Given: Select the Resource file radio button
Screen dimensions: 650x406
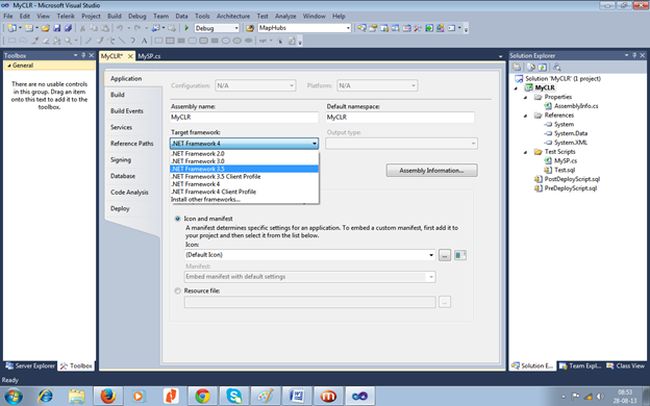Looking at the screenshot, I should pyautogui.click(x=178, y=291).
